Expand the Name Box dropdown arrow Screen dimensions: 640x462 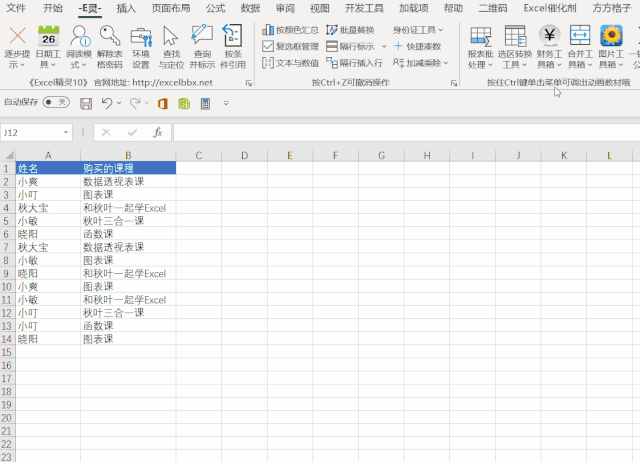tap(66, 132)
